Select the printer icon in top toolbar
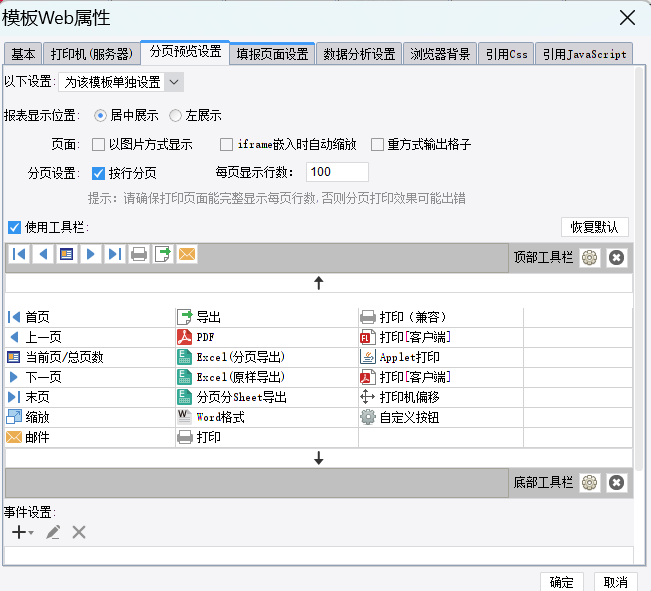This screenshot has width=651, height=591. [x=139, y=254]
